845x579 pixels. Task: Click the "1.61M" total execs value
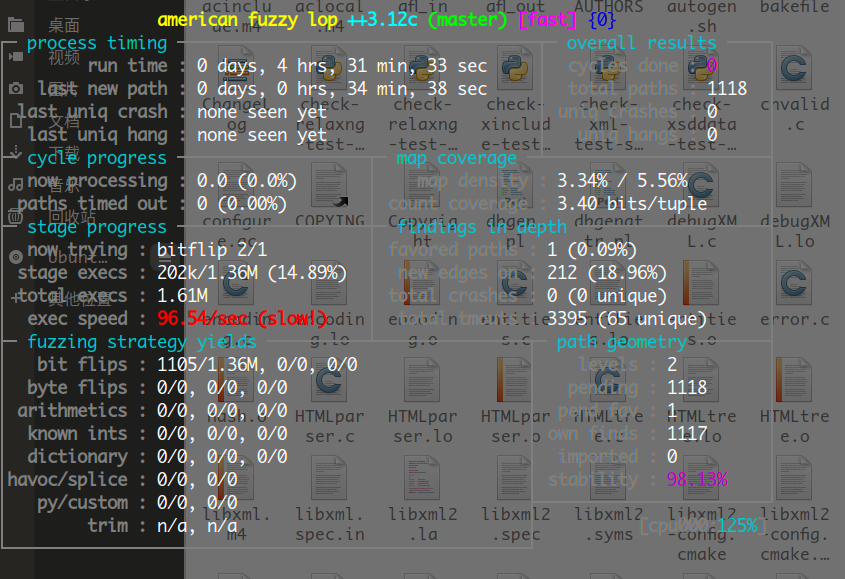[x=182, y=295]
